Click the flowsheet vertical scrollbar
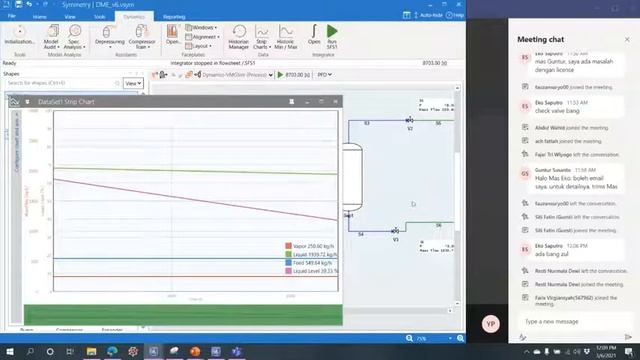Screen dimensions: 640x360 coord(457,196)
